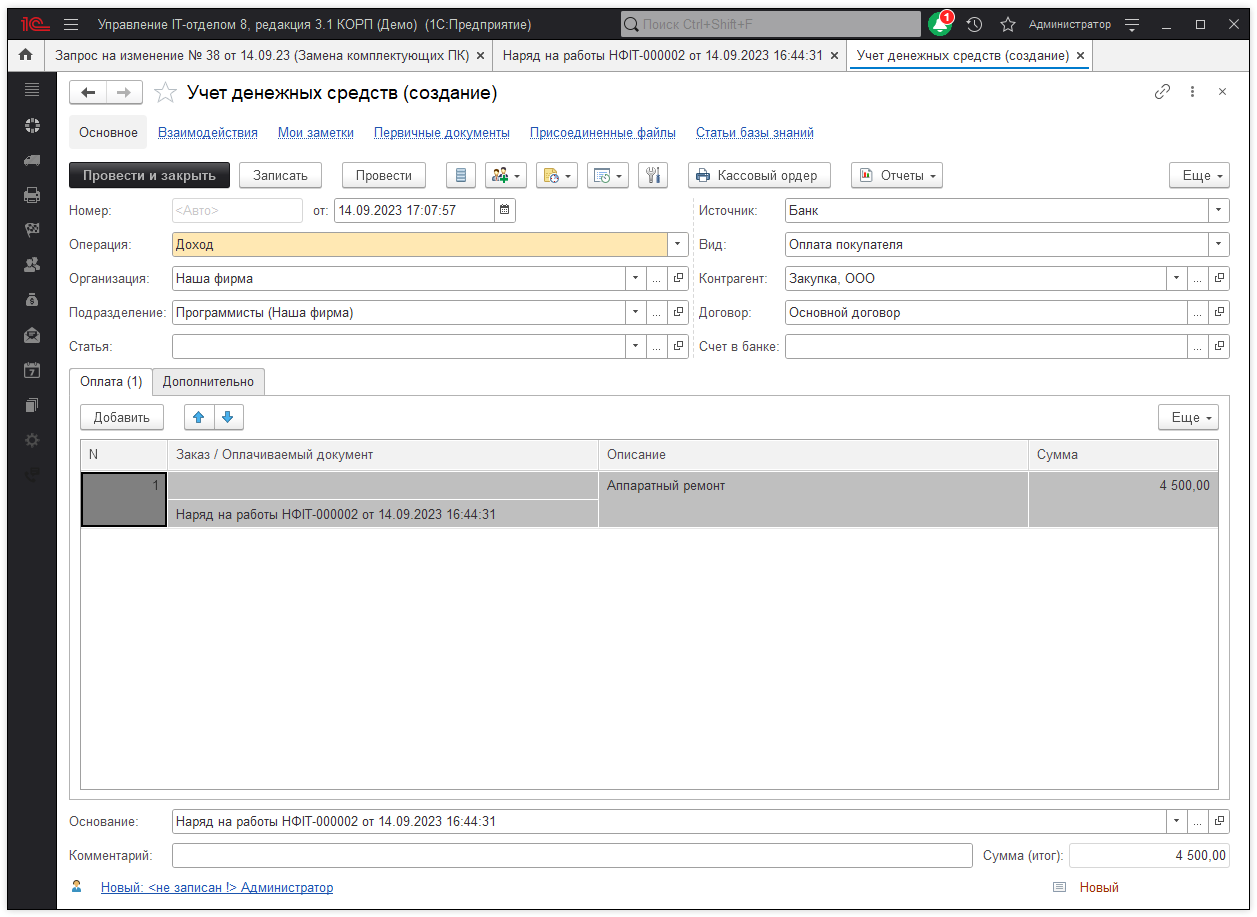Open the history clock icon

(974, 24)
